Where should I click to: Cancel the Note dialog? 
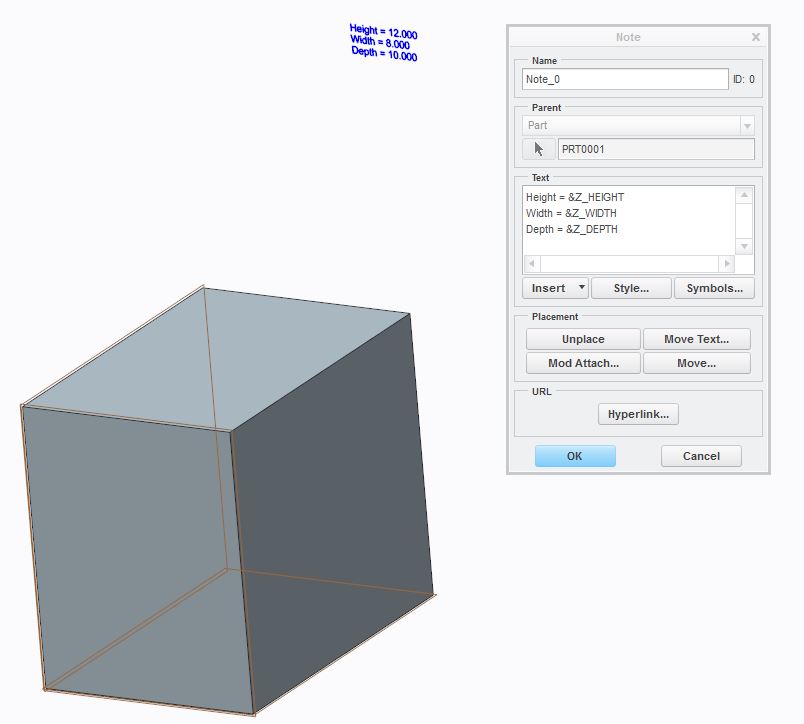pyautogui.click(x=701, y=456)
